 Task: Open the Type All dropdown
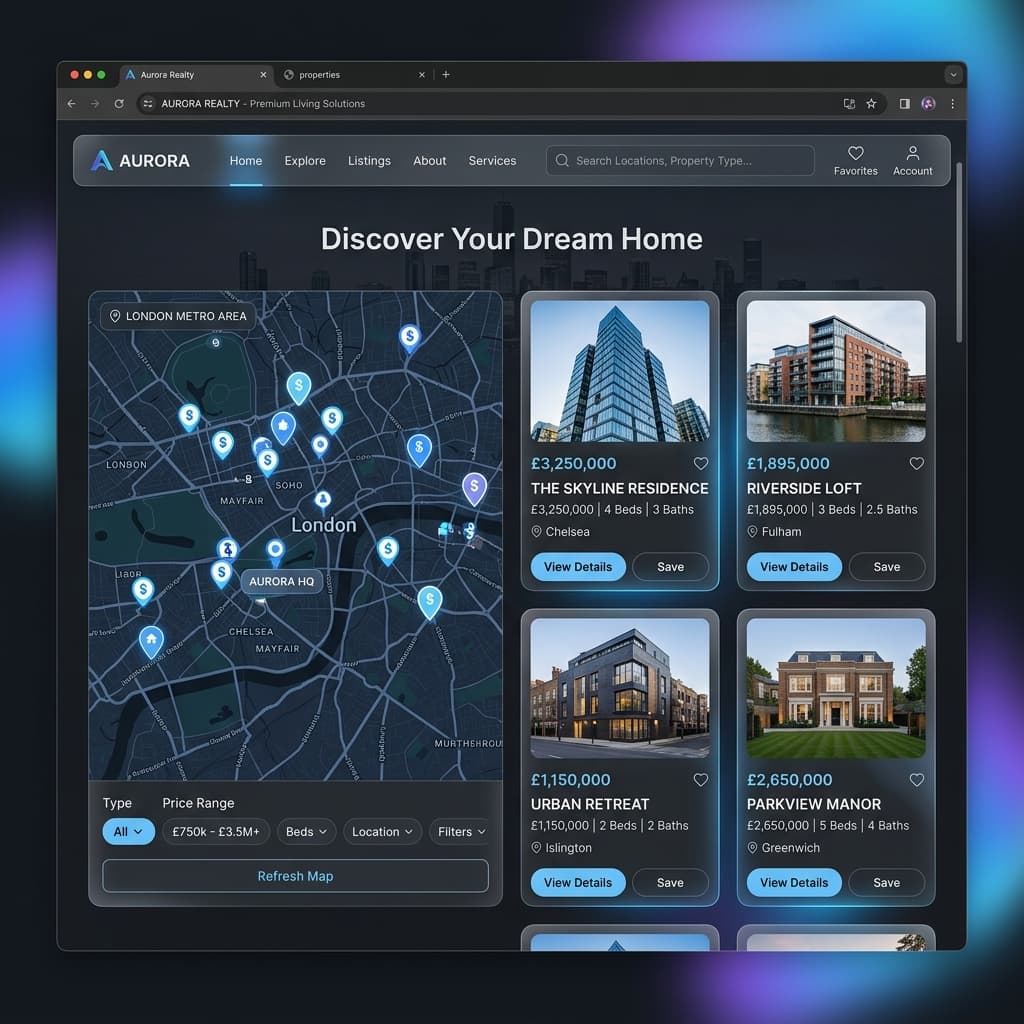(129, 832)
